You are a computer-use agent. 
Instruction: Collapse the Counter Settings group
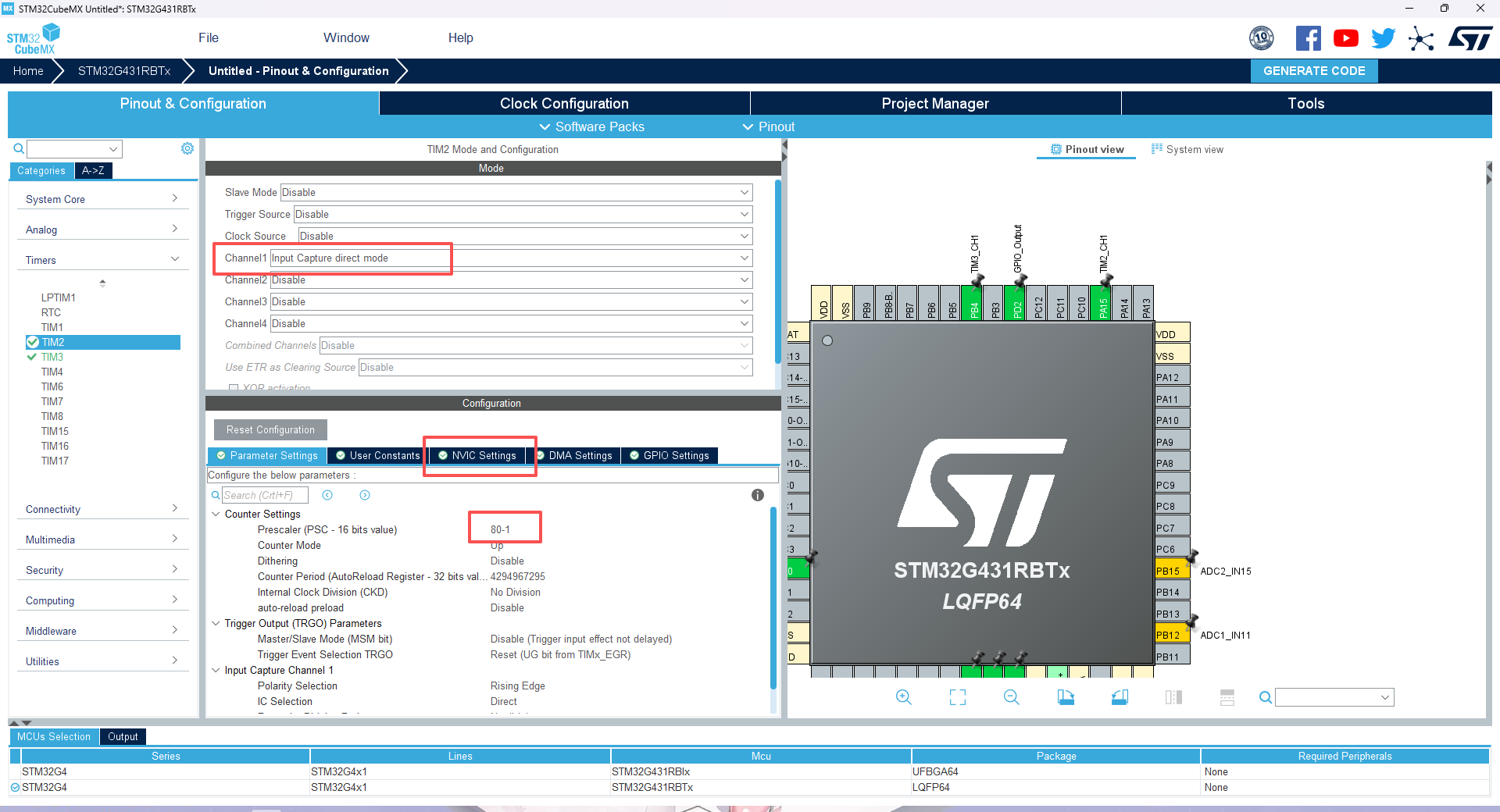(216, 514)
